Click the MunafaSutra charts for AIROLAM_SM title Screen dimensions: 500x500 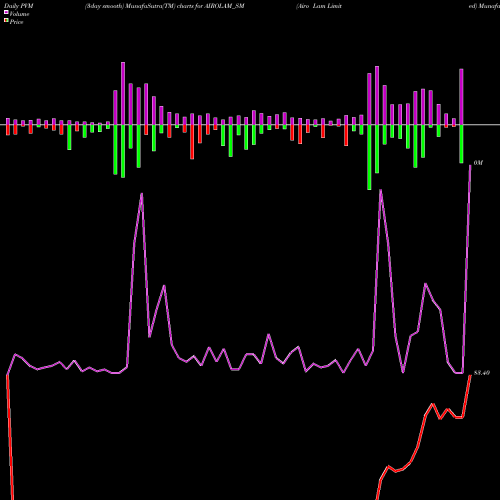[x=165, y=6]
